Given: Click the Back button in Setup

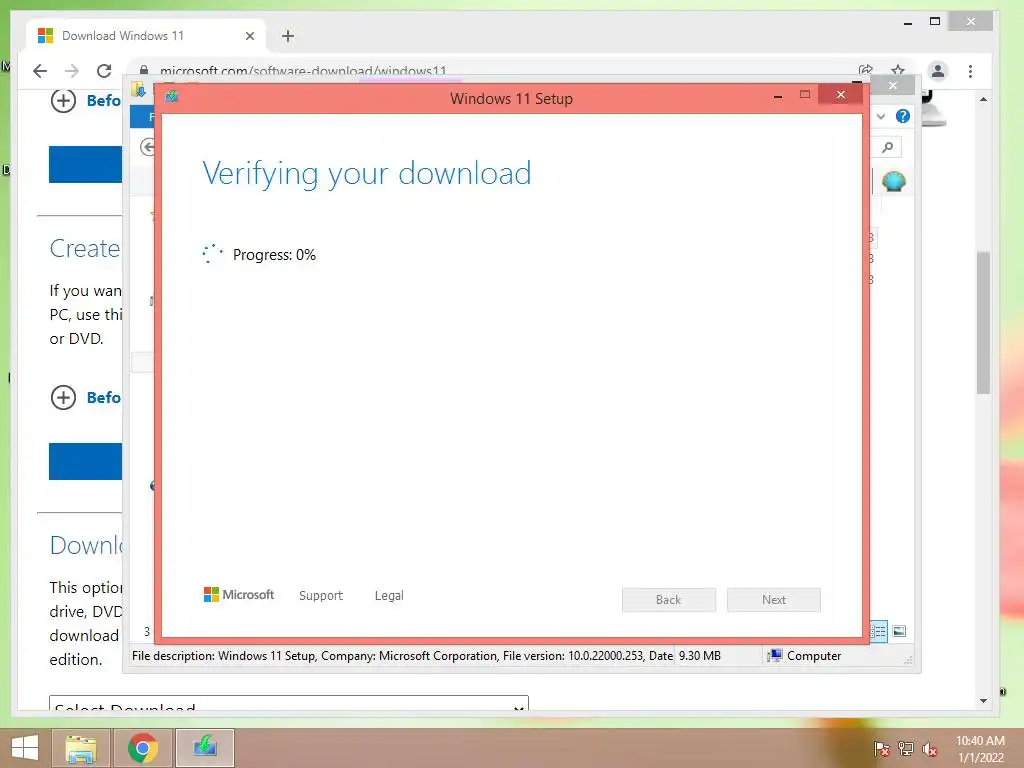Looking at the screenshot, I should [669, 600].
